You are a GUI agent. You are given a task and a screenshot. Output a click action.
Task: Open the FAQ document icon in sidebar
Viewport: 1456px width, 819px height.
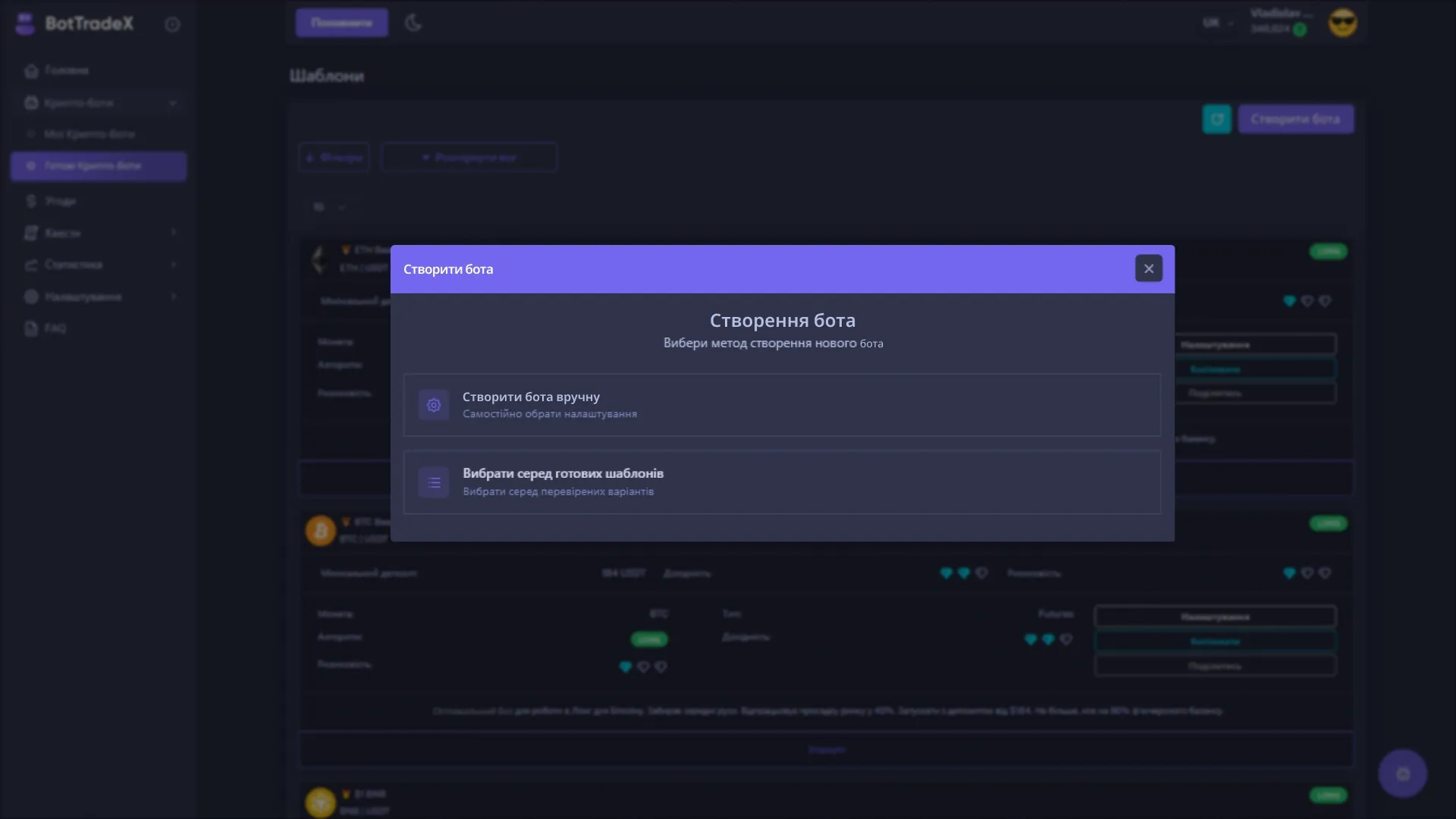pos(31,328)
